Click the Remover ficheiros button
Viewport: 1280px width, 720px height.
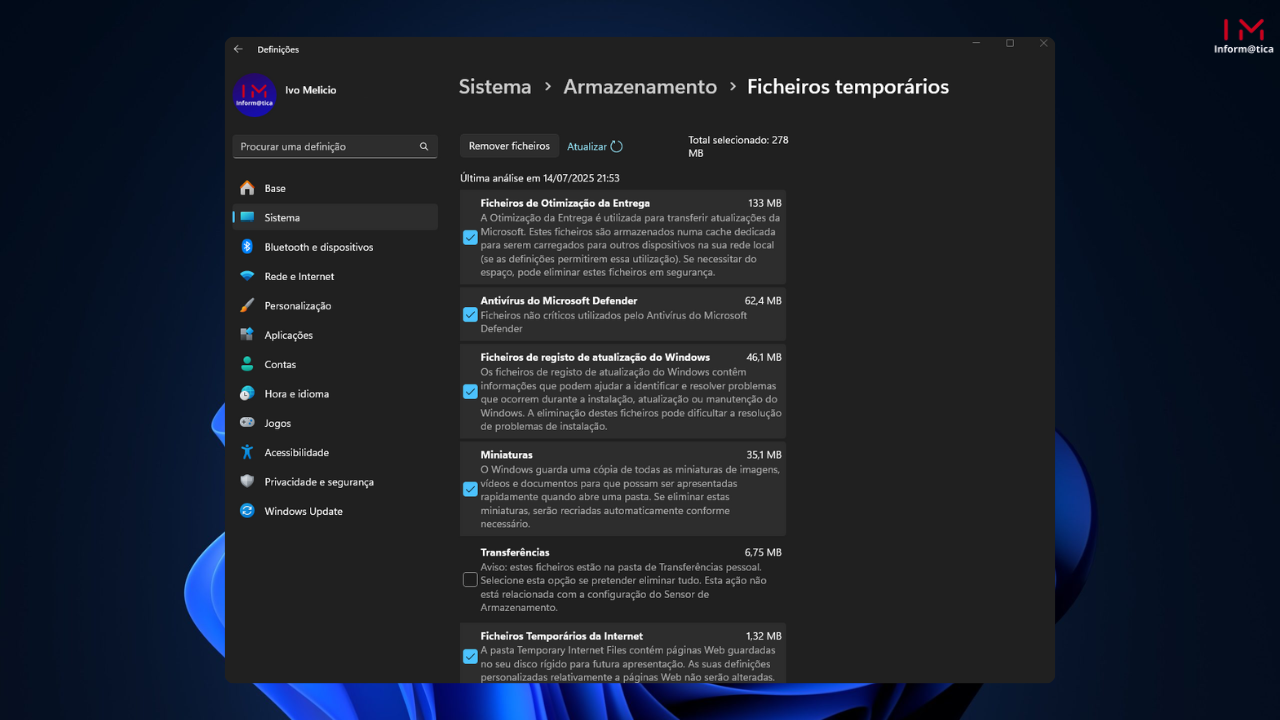509,146
